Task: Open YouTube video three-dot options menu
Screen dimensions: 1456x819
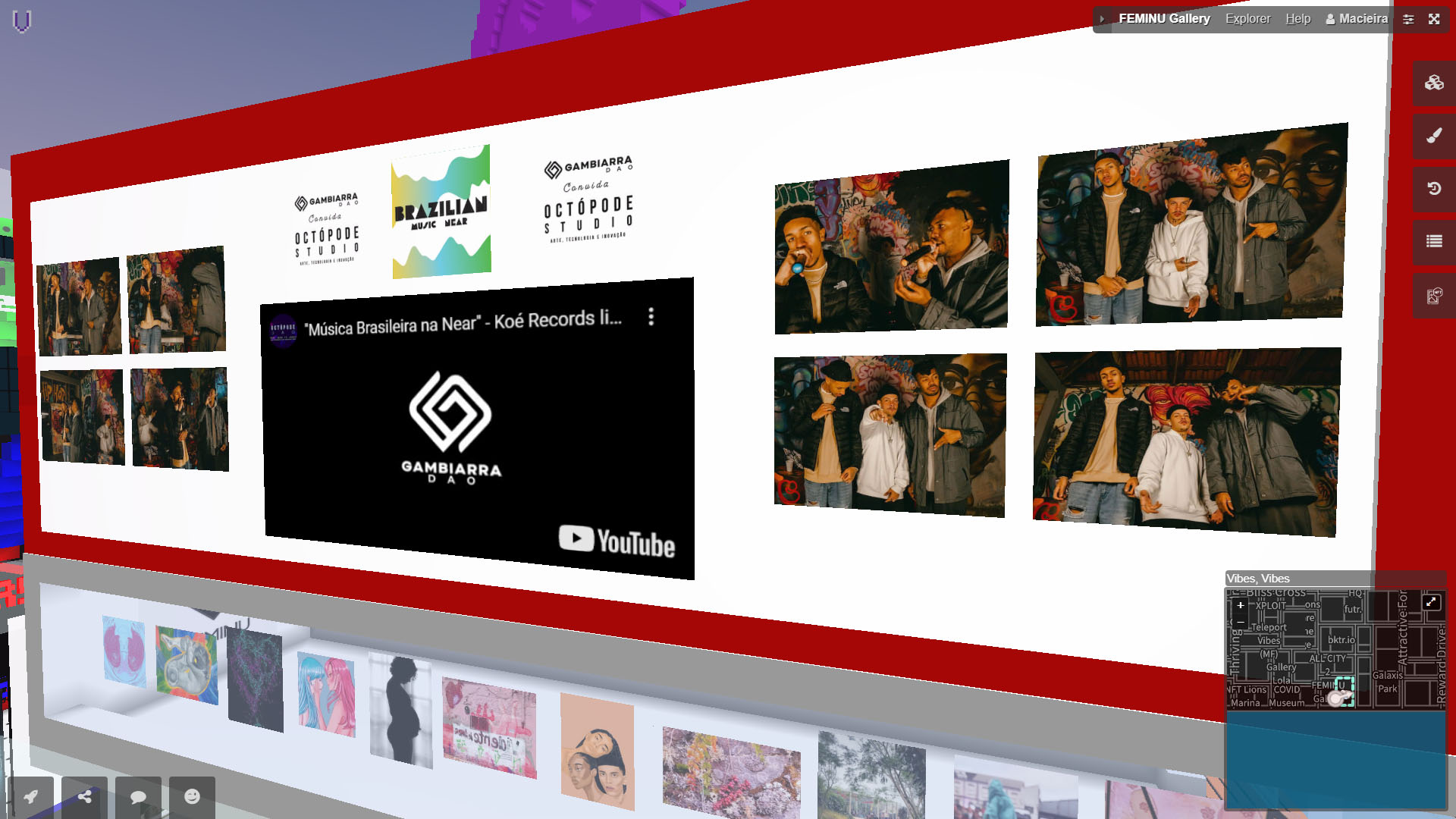Action: (651, 317)
